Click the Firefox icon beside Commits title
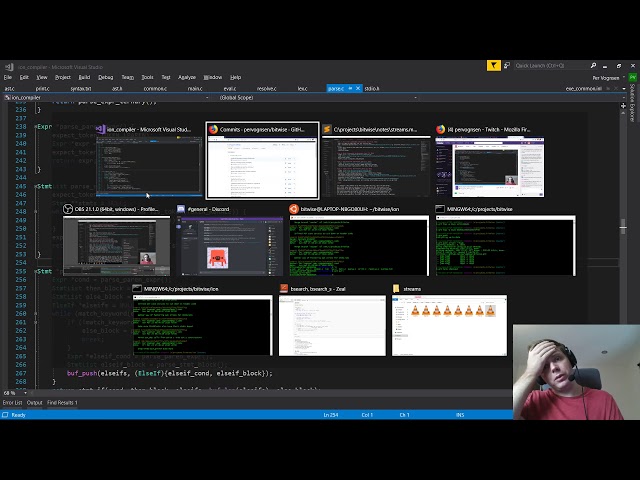The height and width of the screenshot is (480, 640). point(213,129)
